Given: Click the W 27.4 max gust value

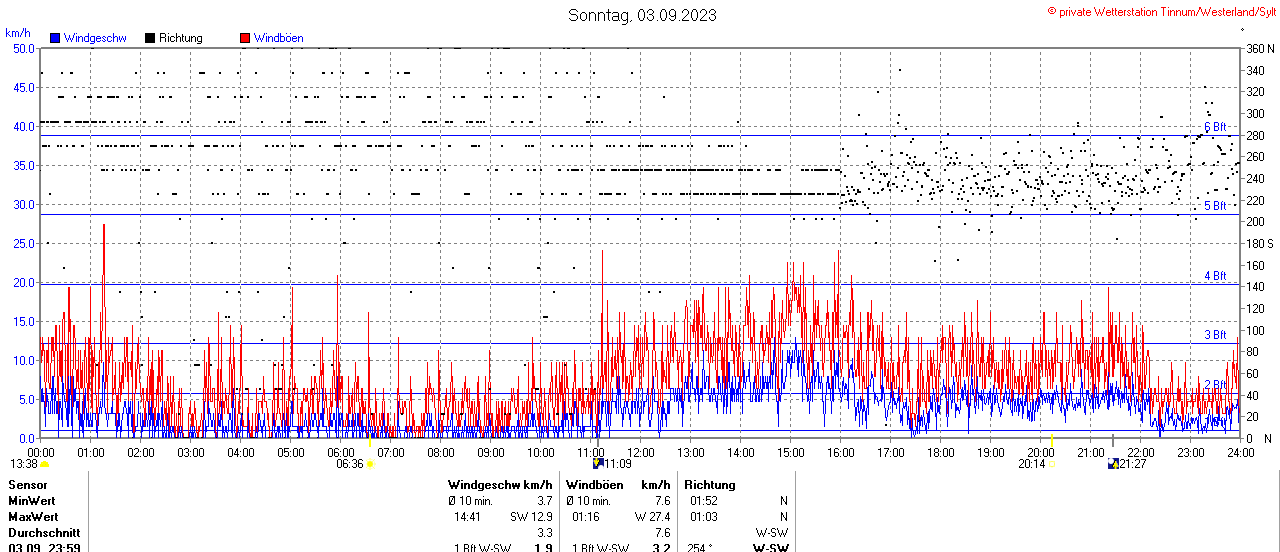Looking at the screenshot, I should (652, 517).
